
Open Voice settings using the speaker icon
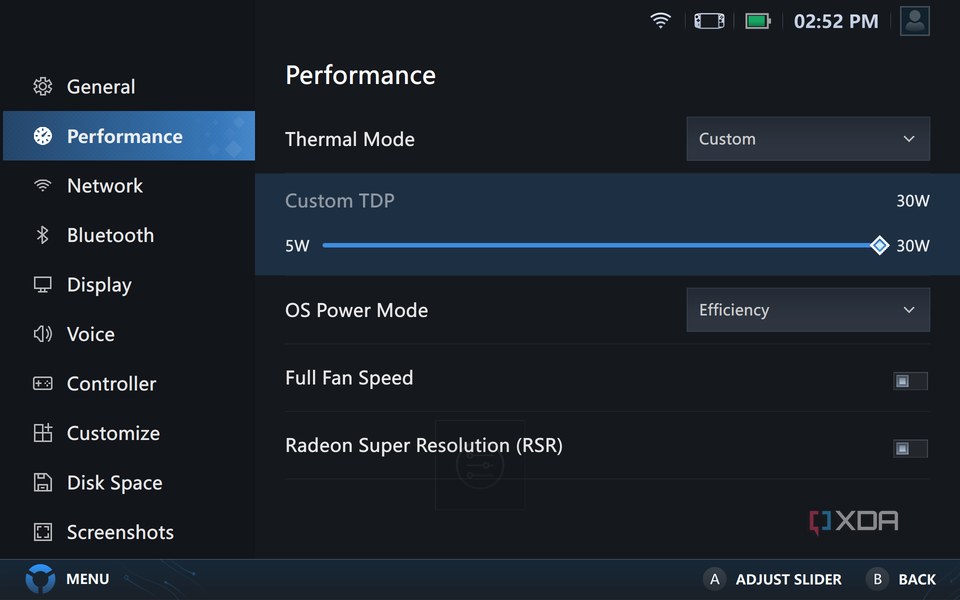(x=44, y=334)
